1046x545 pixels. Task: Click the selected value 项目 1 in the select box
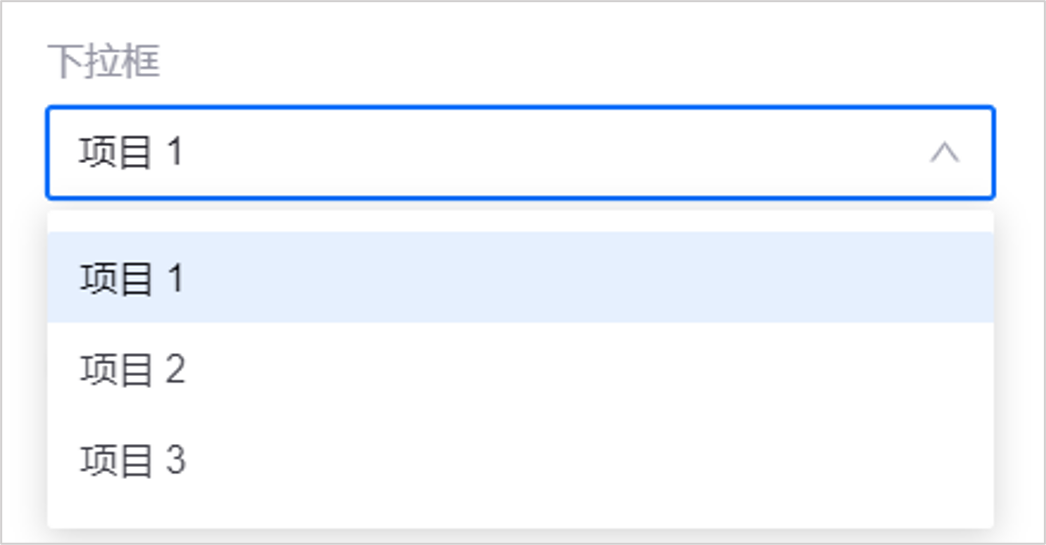point(132,153)
